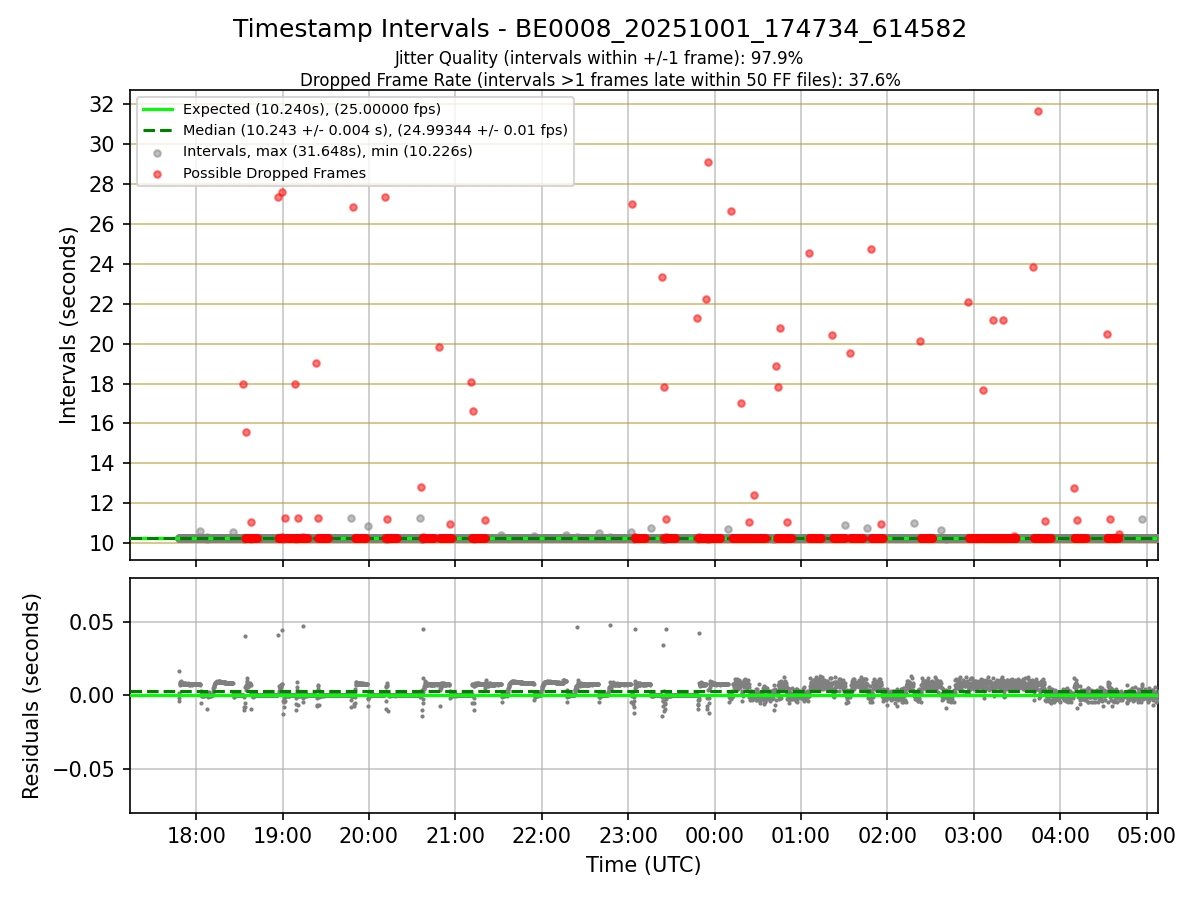The width and height of the screenshot is (1200, 900).
Task: Click the Intervals (seconds) y-axis label
Action: click(68, 325)
